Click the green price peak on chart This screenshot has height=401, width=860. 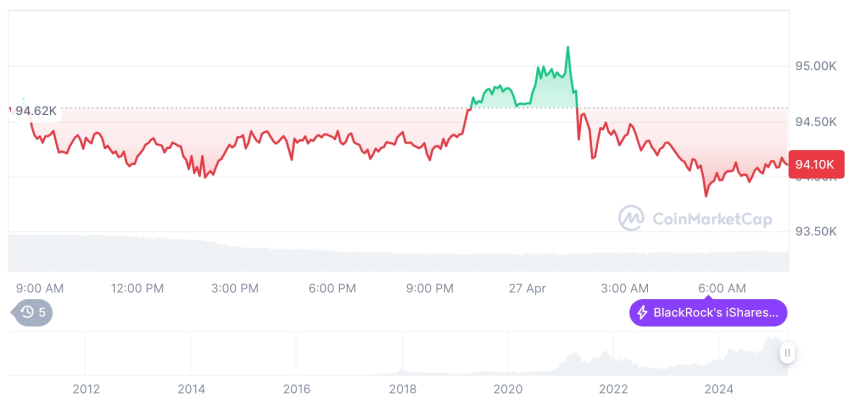(x=568, y=48)
